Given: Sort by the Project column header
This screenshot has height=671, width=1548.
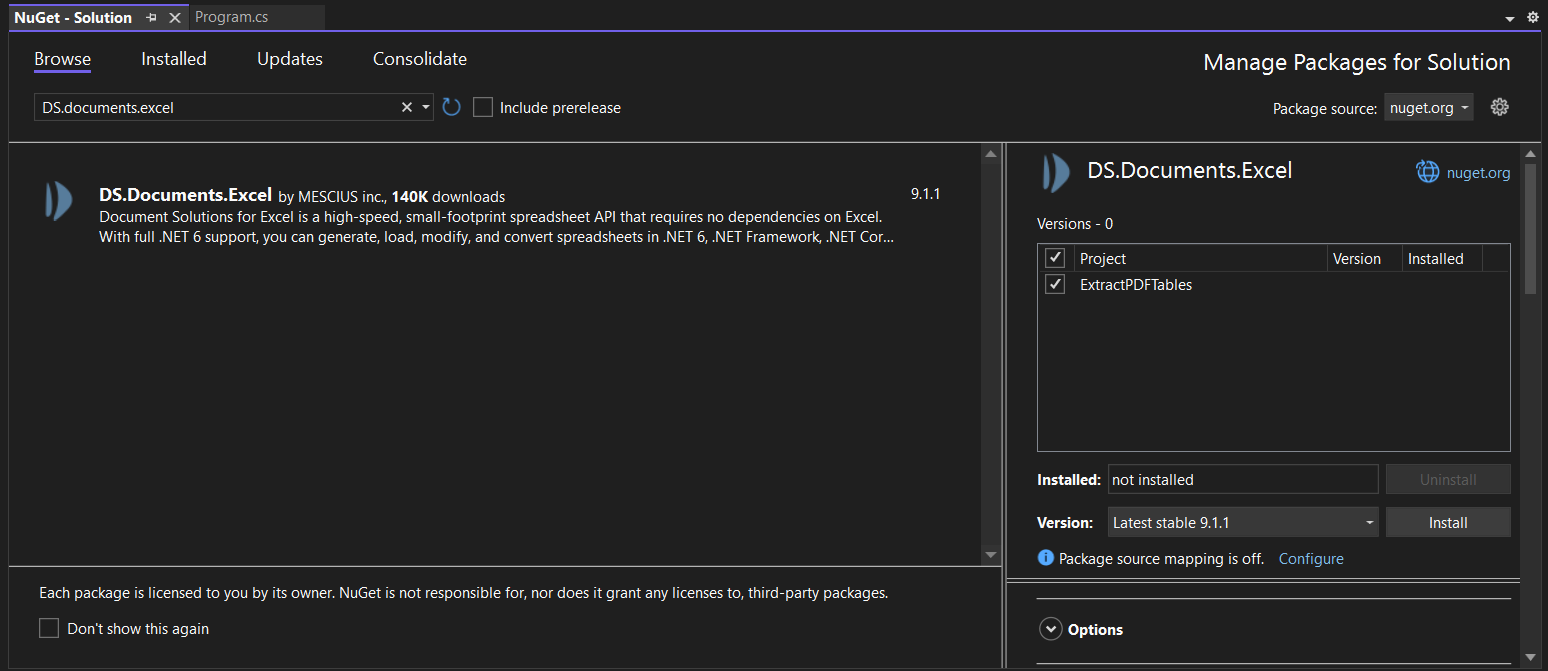Looking at the screenshot, I should pyautogui.click(x=1103, y=258).
